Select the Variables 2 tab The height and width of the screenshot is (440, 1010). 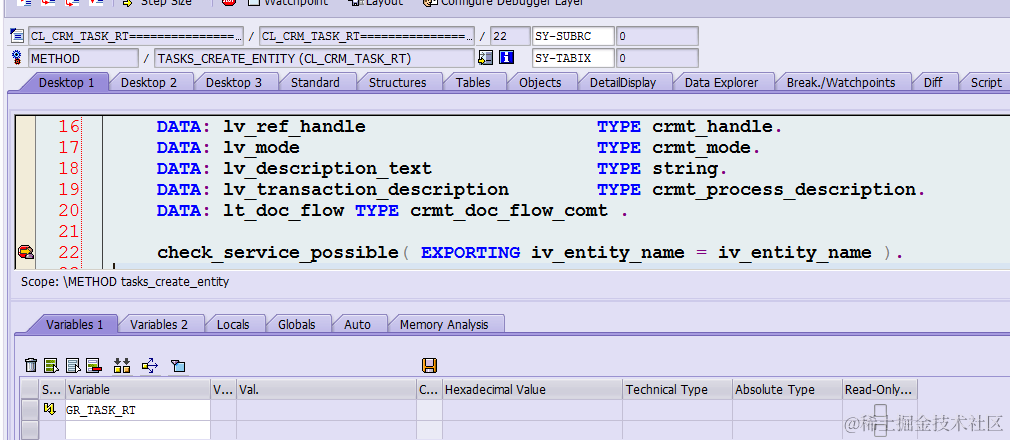tap(159, 325)
